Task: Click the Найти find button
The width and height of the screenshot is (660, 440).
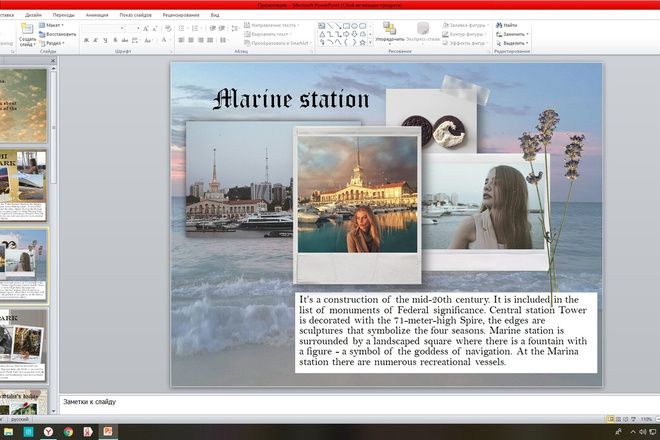Action: click(507, 25)
